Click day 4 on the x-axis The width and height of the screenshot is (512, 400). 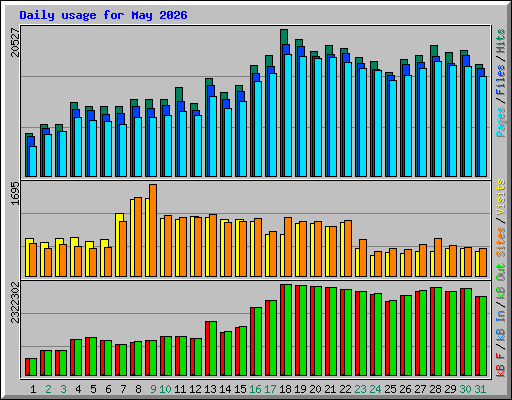click(78, 389)
